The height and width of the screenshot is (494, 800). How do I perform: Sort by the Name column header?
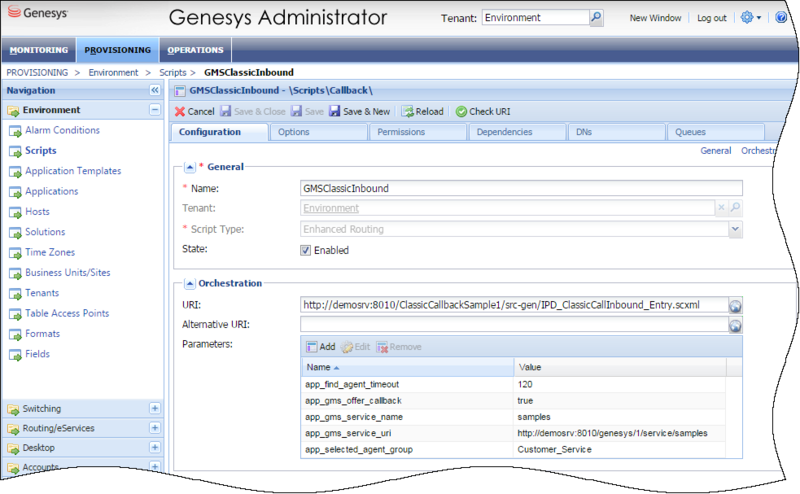[x=407, y=367]
